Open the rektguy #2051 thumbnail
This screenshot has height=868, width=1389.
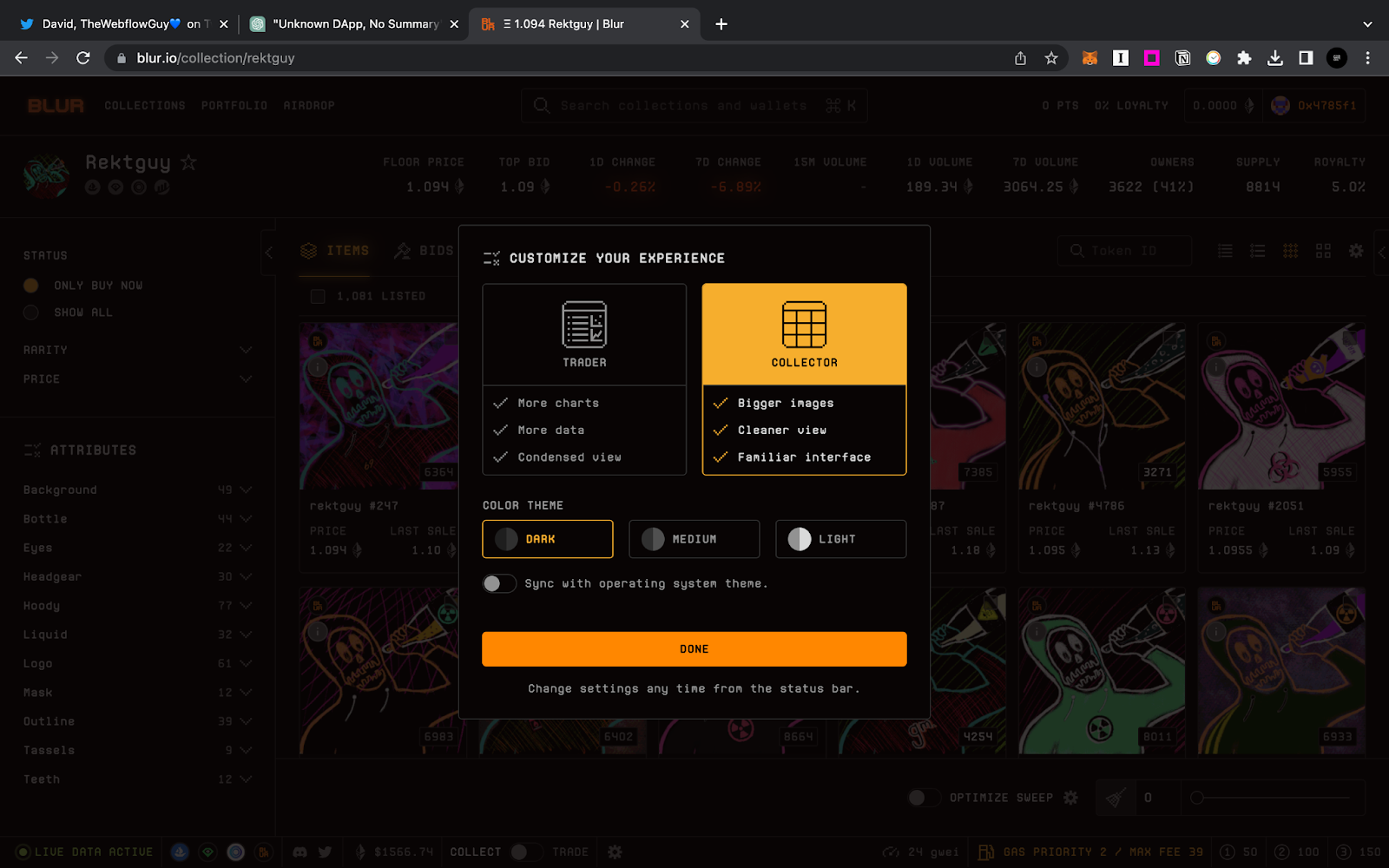tap(1281, 406)
